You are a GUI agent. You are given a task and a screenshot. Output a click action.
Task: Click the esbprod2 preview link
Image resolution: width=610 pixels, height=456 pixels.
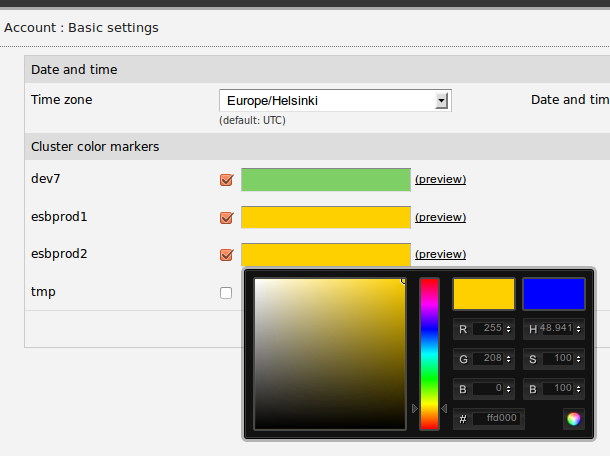pos(440,254)
